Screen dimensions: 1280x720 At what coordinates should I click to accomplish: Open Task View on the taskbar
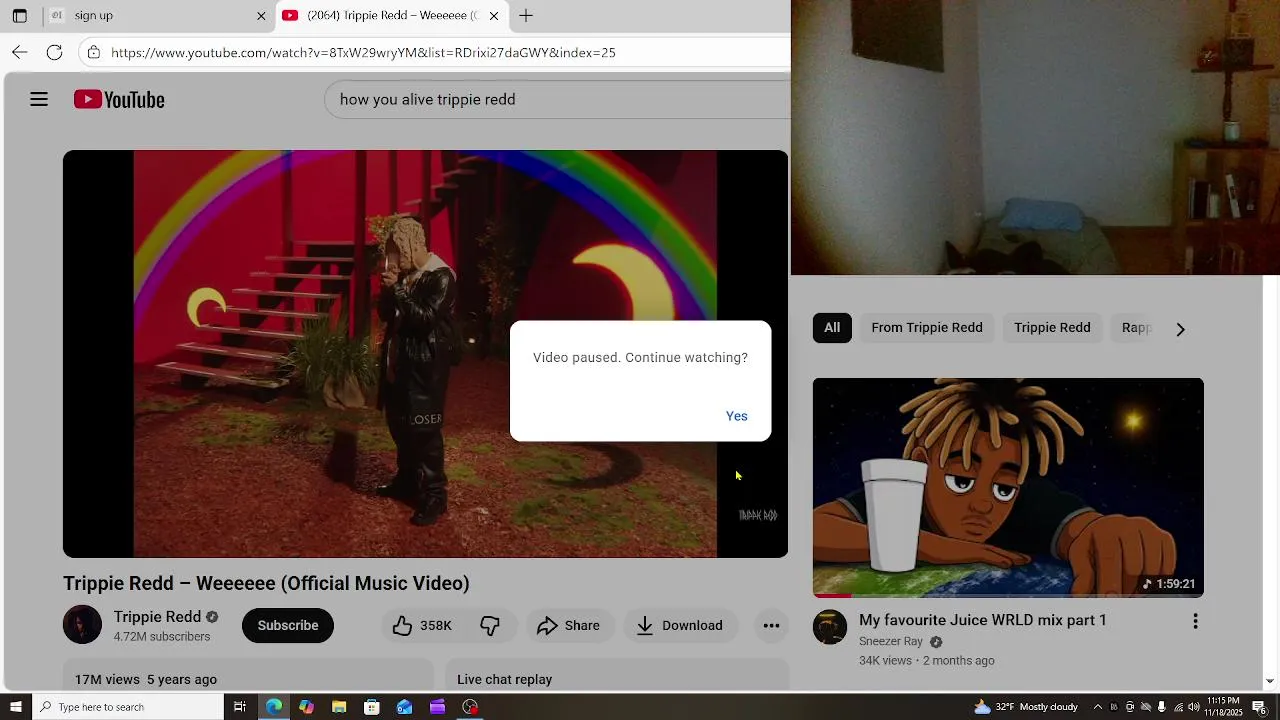click(x=240, y=707)
